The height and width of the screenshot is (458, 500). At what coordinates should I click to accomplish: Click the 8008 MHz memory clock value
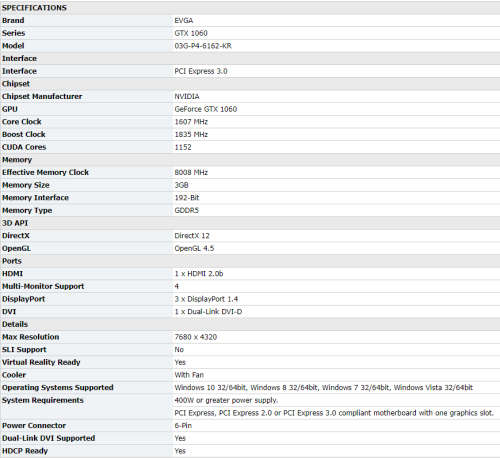tap(191, 172)
